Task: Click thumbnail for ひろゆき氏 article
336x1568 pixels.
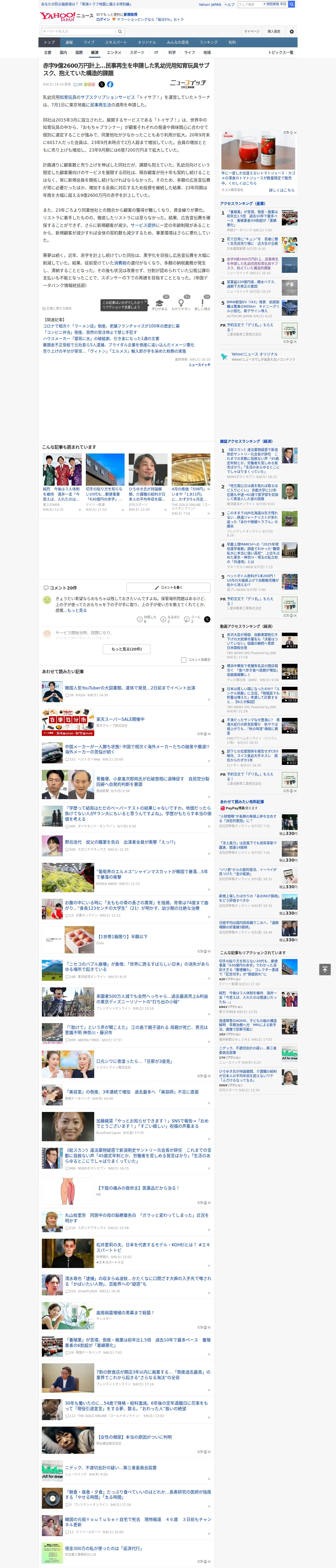Action: [x=148, y=470]
